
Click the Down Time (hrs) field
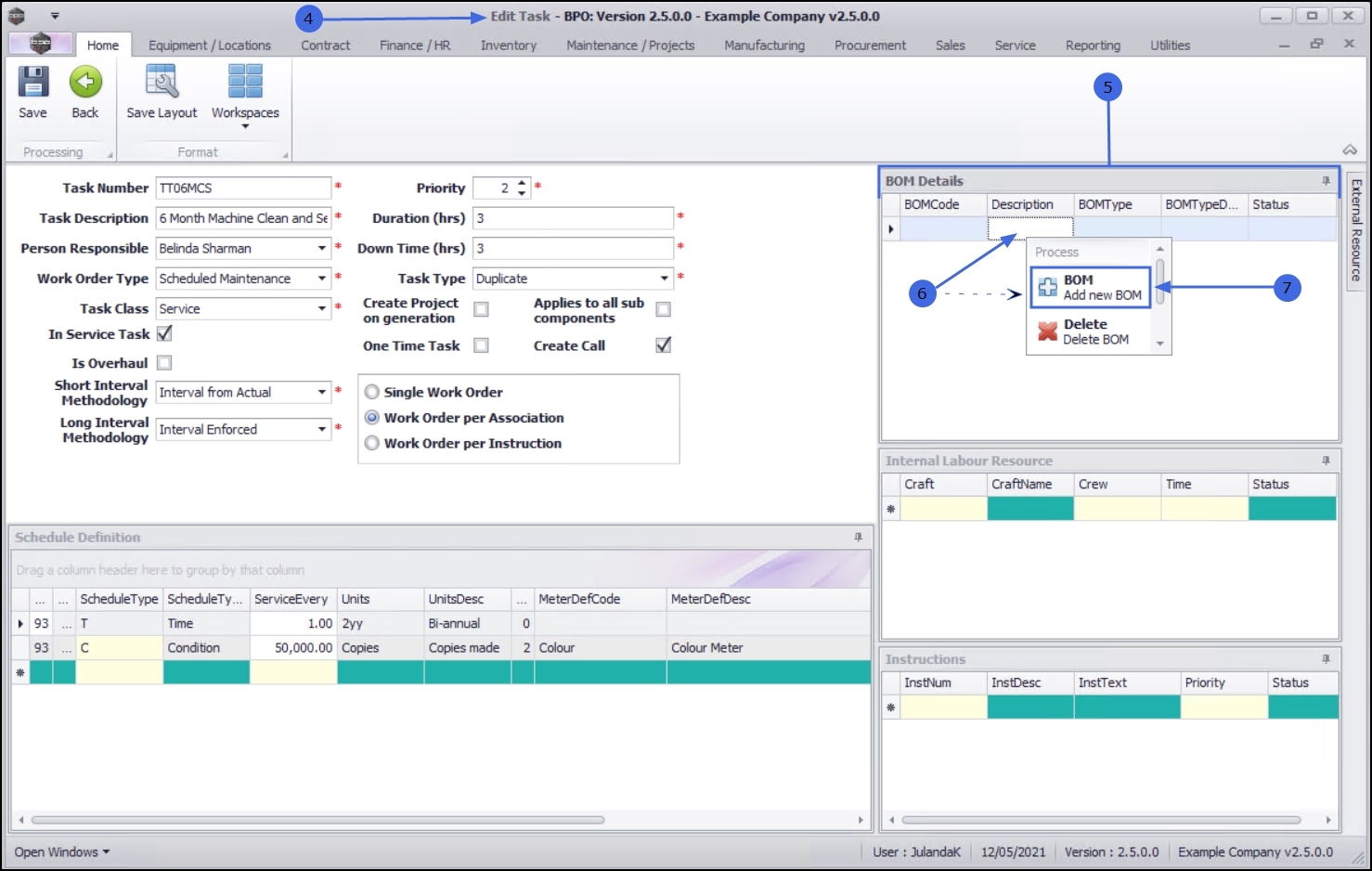(573, 248)
